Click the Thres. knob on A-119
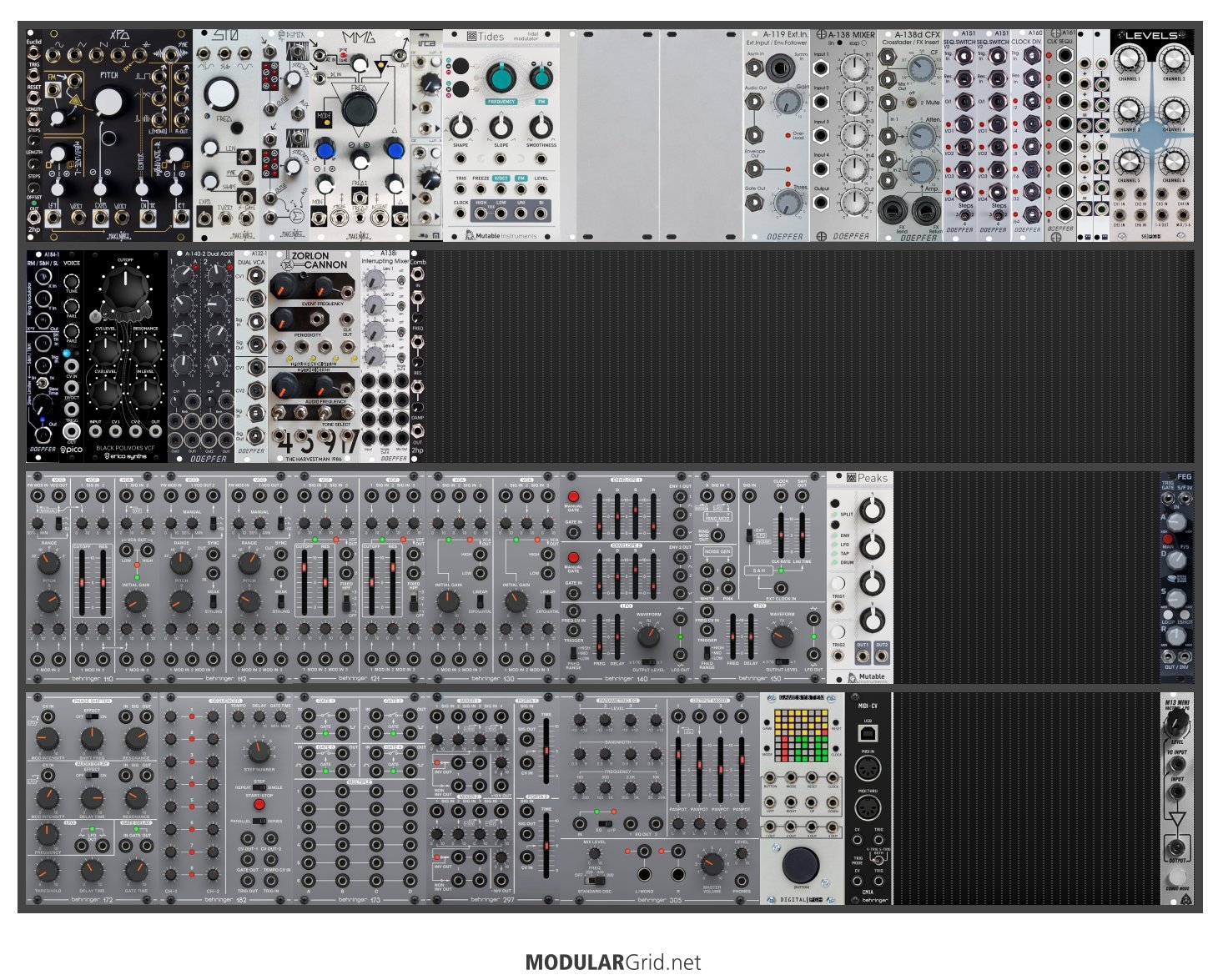Screen dimensions: 1228x980 (x=787, y=203)
